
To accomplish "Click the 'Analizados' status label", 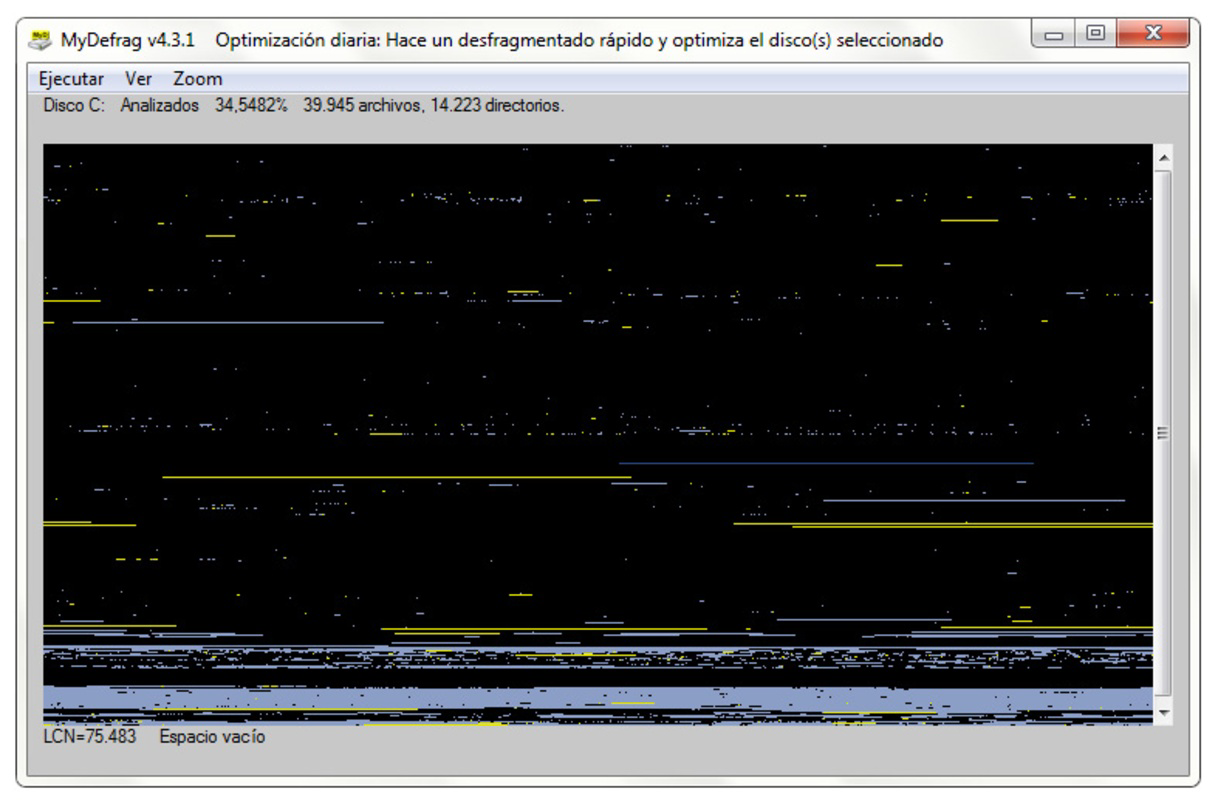I will coord(159,105).
